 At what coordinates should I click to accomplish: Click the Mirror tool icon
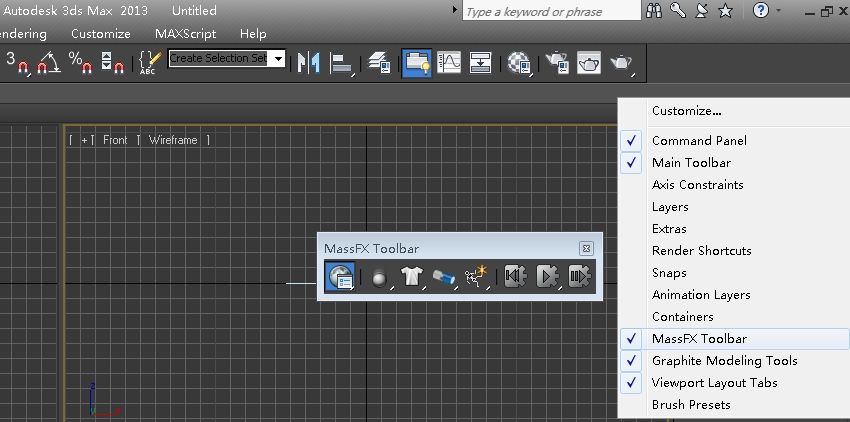(308, 62)
